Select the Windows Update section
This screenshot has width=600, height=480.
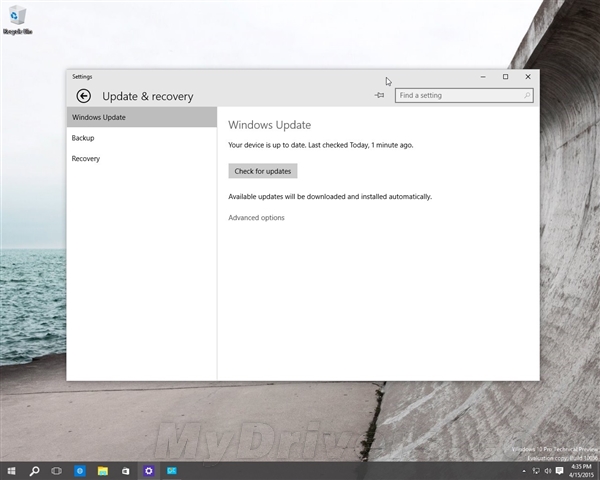[x=142, y=117]
